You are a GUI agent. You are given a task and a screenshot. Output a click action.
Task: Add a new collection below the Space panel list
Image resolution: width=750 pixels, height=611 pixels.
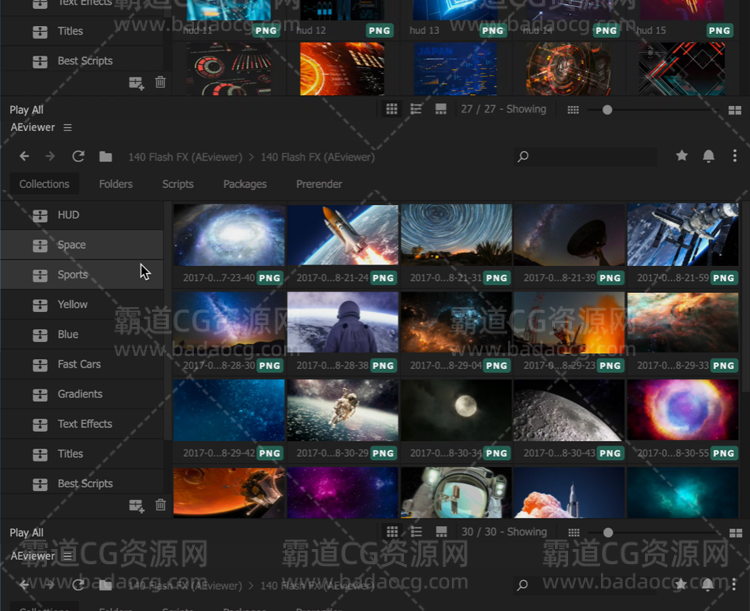[x=136, y=505]
